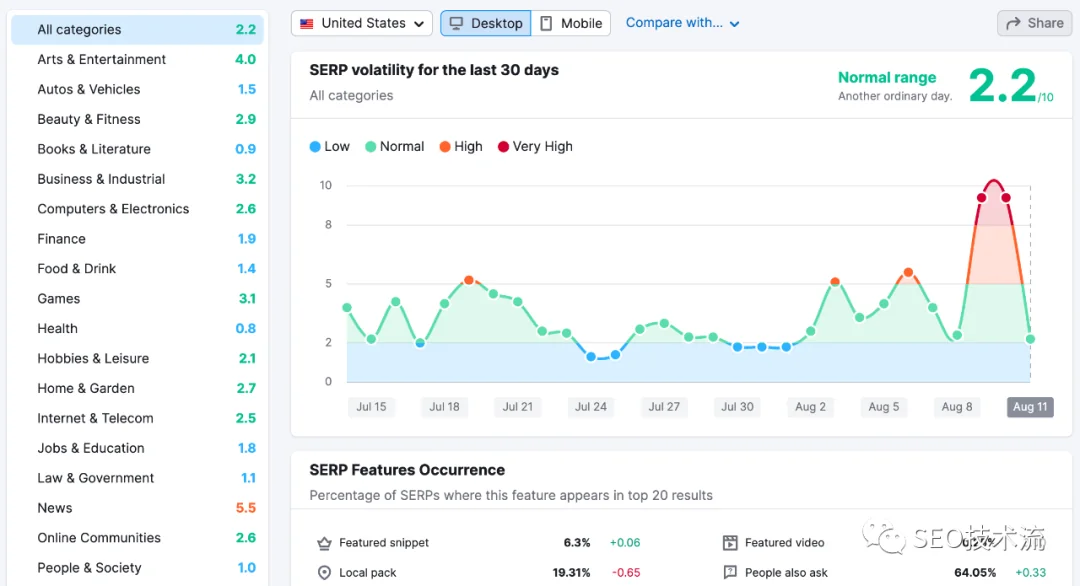Click the Local pack pin icon
The height and width of the screenshot is (586, 1080).
click(324, 573)
